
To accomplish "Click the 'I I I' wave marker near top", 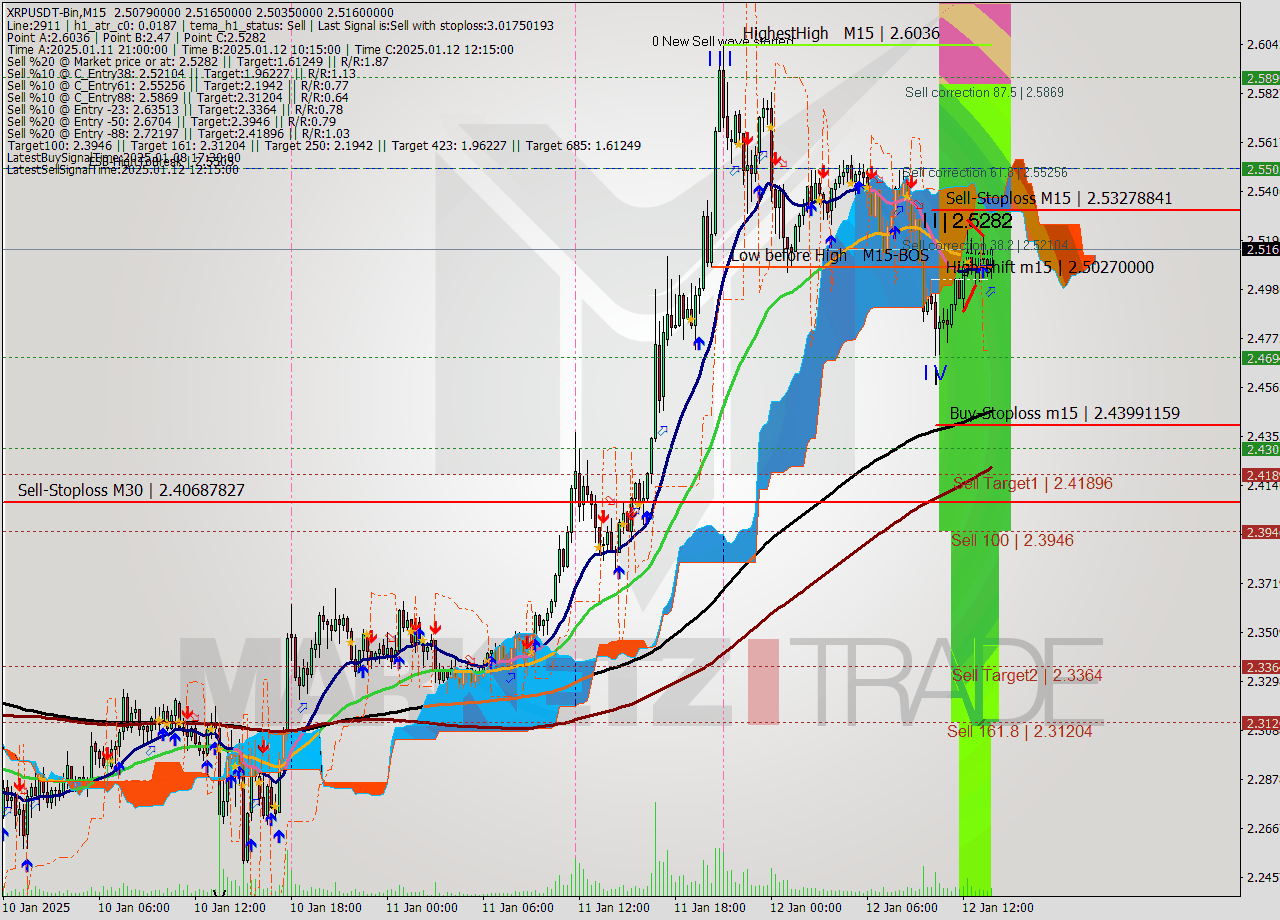I will (x=720, y=59).
